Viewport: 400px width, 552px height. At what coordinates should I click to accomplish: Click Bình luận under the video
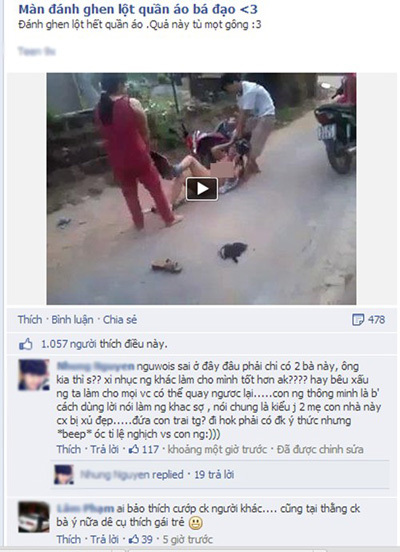[x=72, y=320]
